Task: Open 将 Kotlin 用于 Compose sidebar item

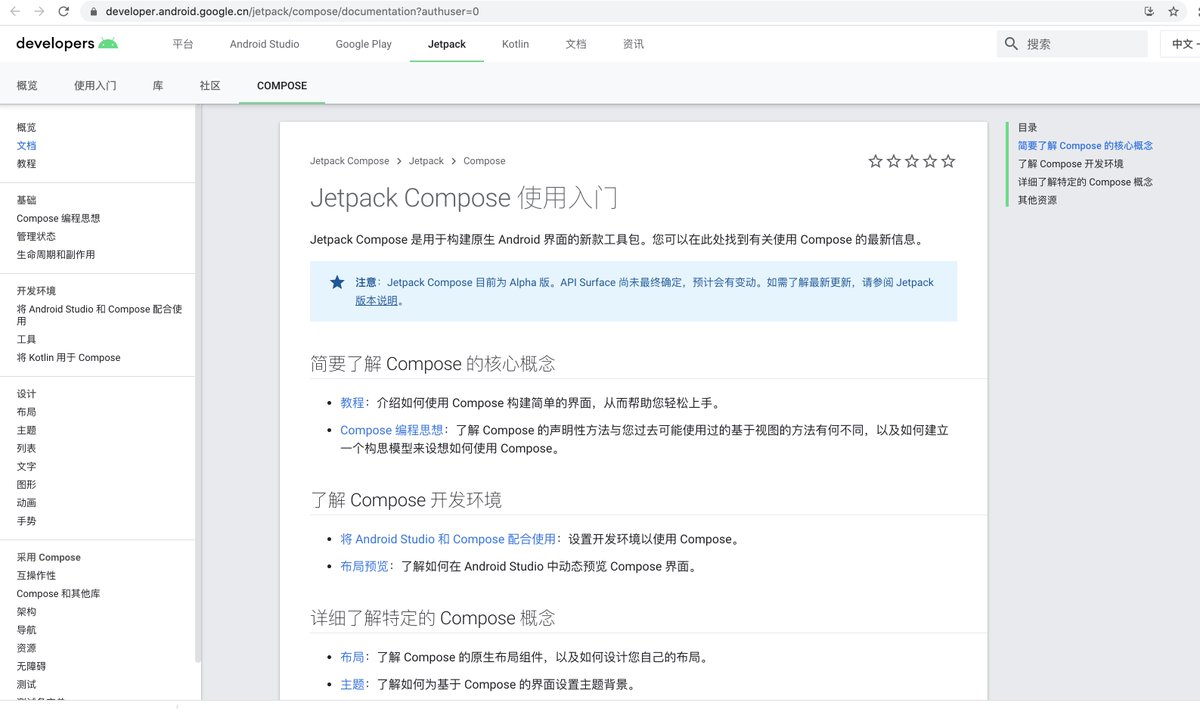Action: point(68,357)
